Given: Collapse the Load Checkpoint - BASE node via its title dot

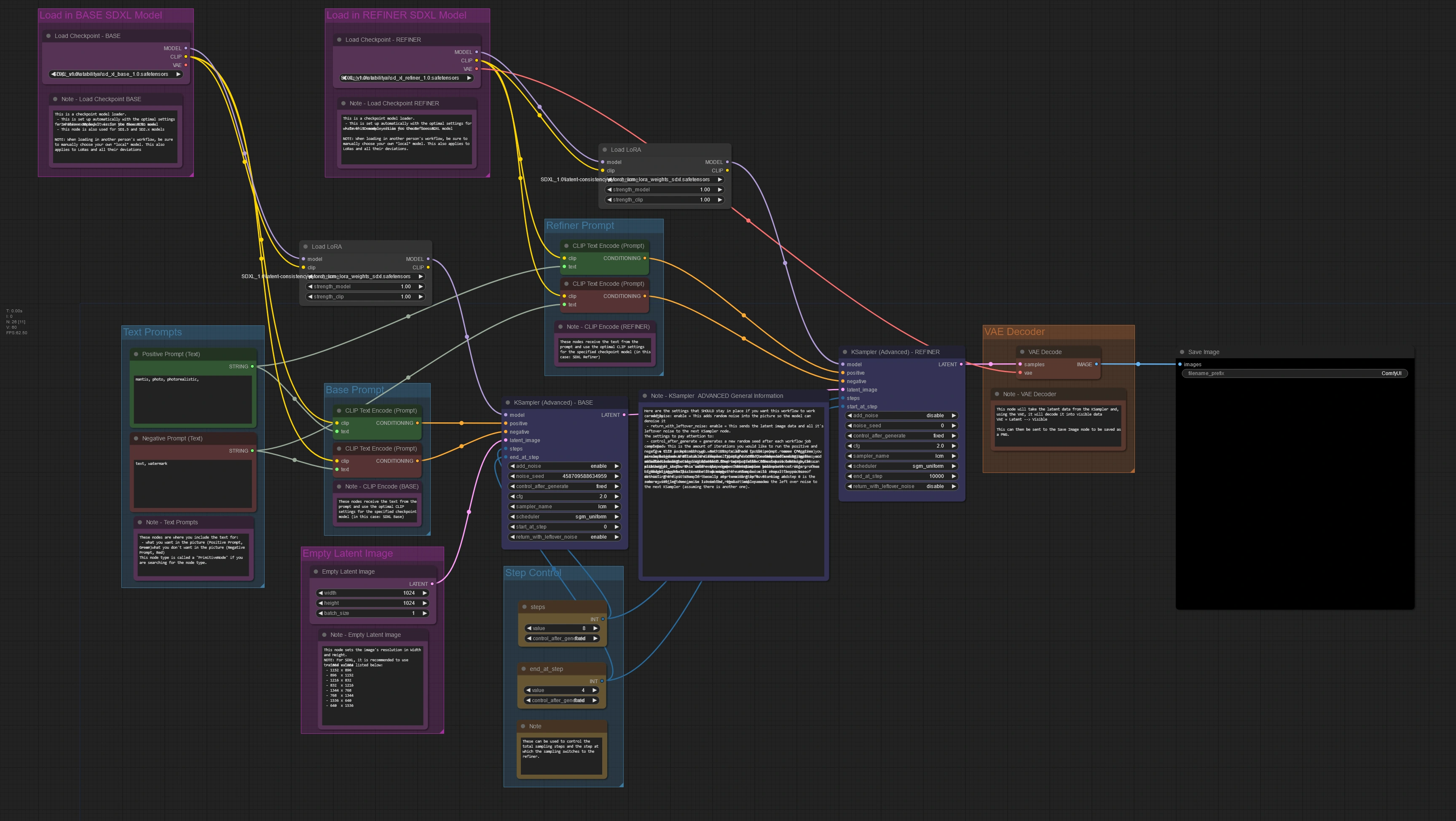Looking at the screenshot, I should pos(48,36).
